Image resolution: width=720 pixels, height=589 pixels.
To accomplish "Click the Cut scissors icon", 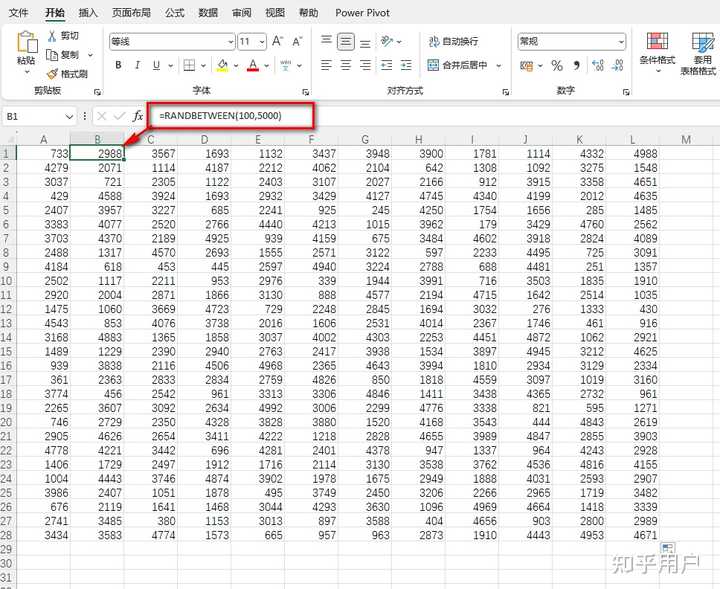I will point(52,36).
